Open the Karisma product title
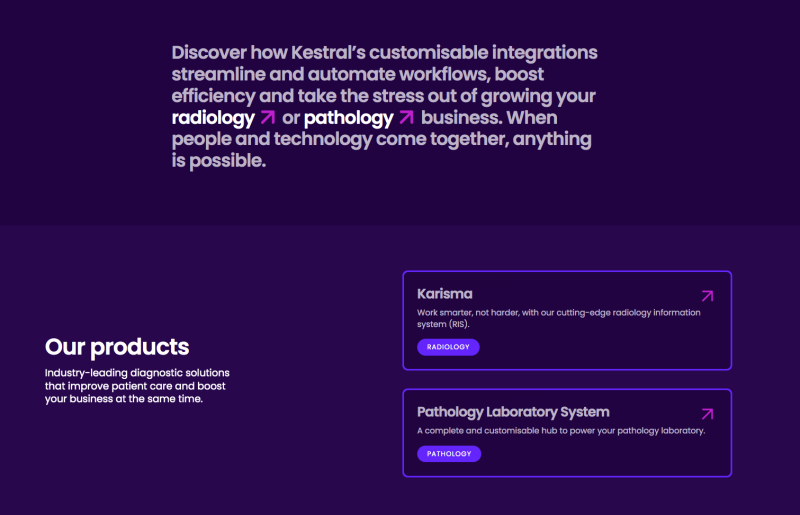 [x=445, y=294]
